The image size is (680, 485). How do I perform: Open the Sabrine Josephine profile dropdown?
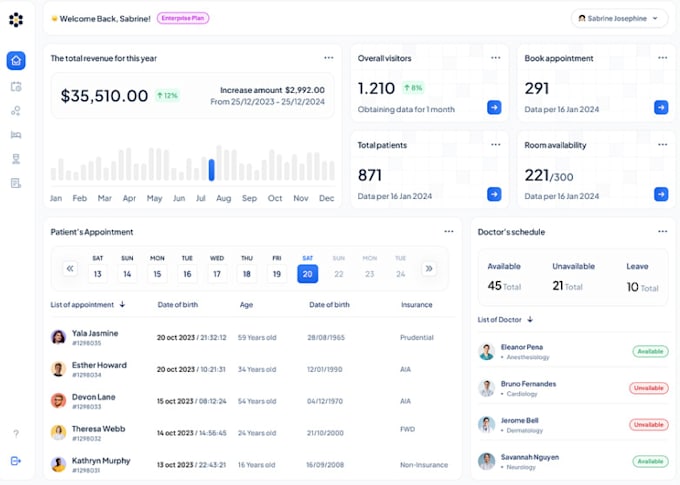click(619, 18)
